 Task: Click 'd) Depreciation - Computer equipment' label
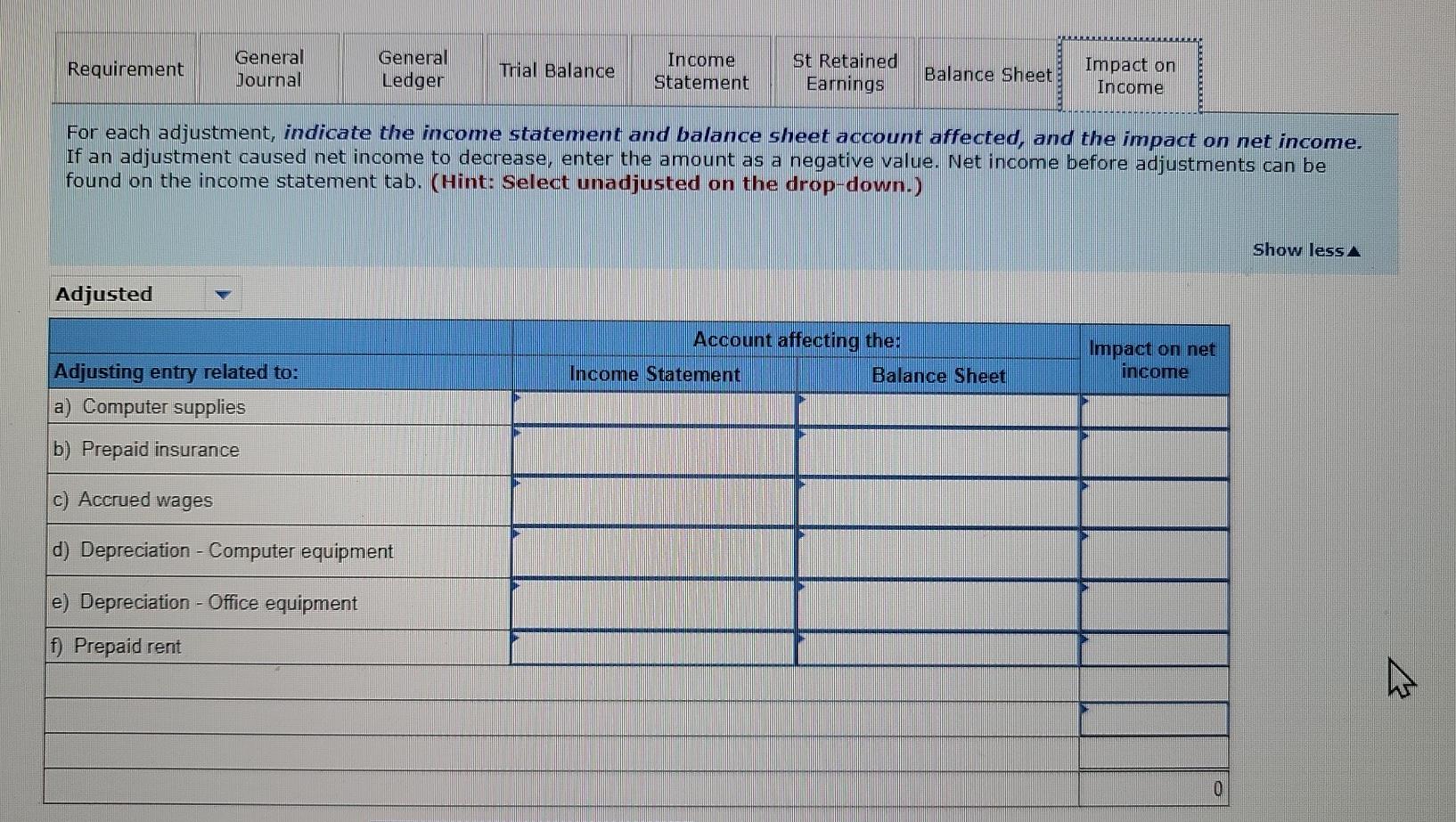pos(223,550)
